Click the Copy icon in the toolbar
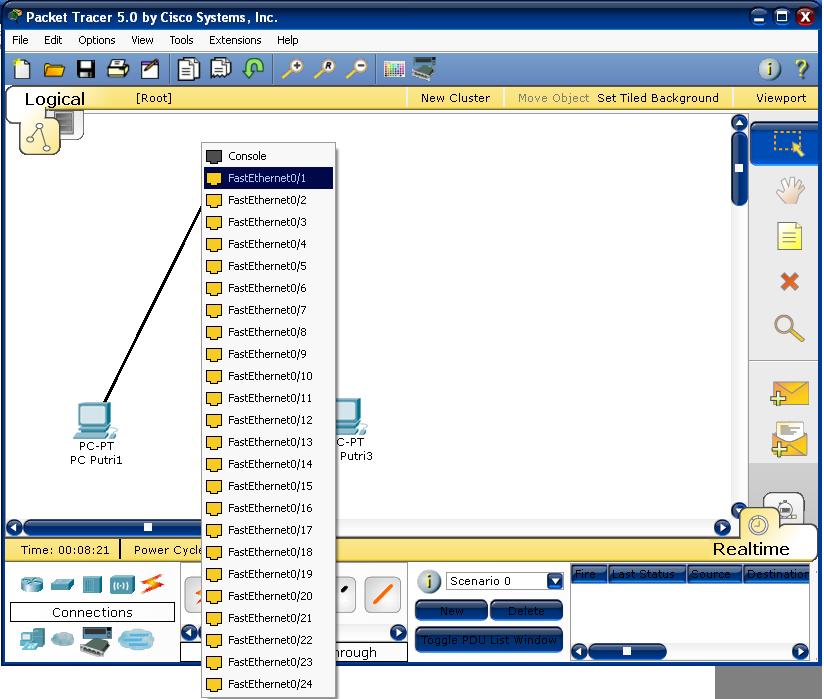 coord(189,69)
